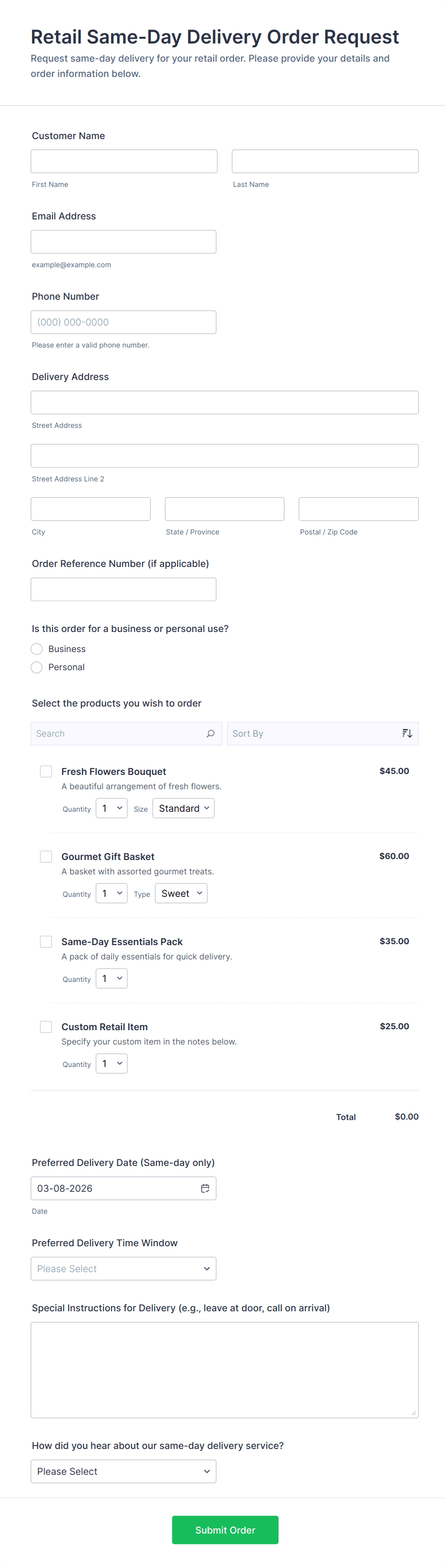This screenshot has width=445, height=1568.
Task: Click the Postal / Zip Code field
Action: click(x=358, y=509)
